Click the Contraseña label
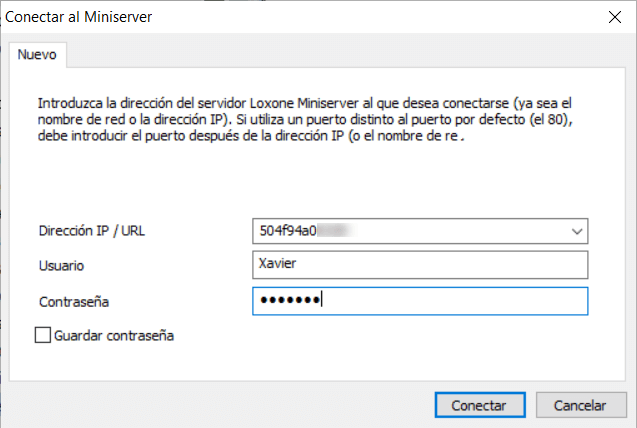Viewport: 637px width, 428px height. (73, 301)
